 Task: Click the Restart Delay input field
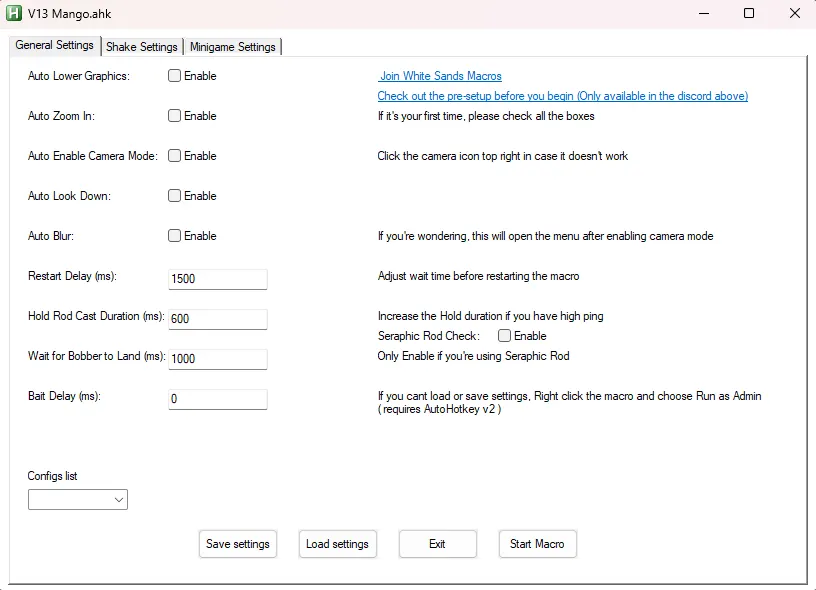(218, 279)
